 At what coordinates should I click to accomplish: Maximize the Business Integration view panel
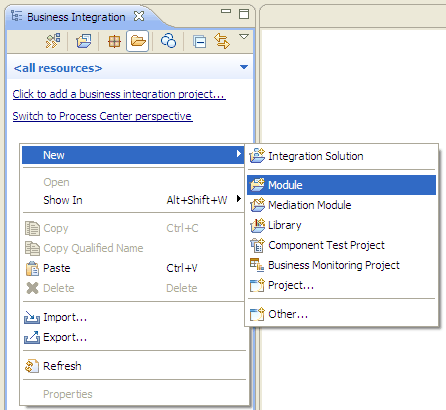244,14
